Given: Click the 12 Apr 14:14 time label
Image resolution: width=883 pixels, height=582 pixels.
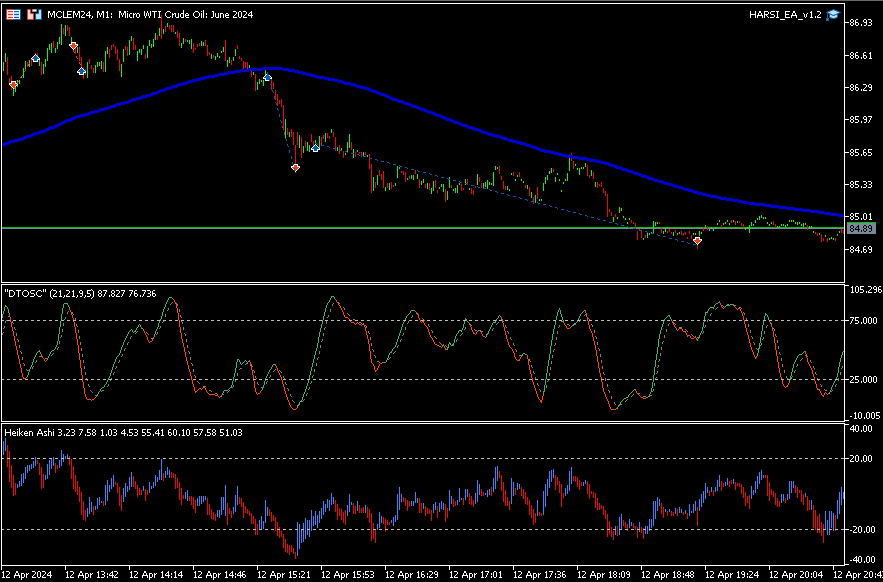Looking at the screenshot, I should coord(156,575).
